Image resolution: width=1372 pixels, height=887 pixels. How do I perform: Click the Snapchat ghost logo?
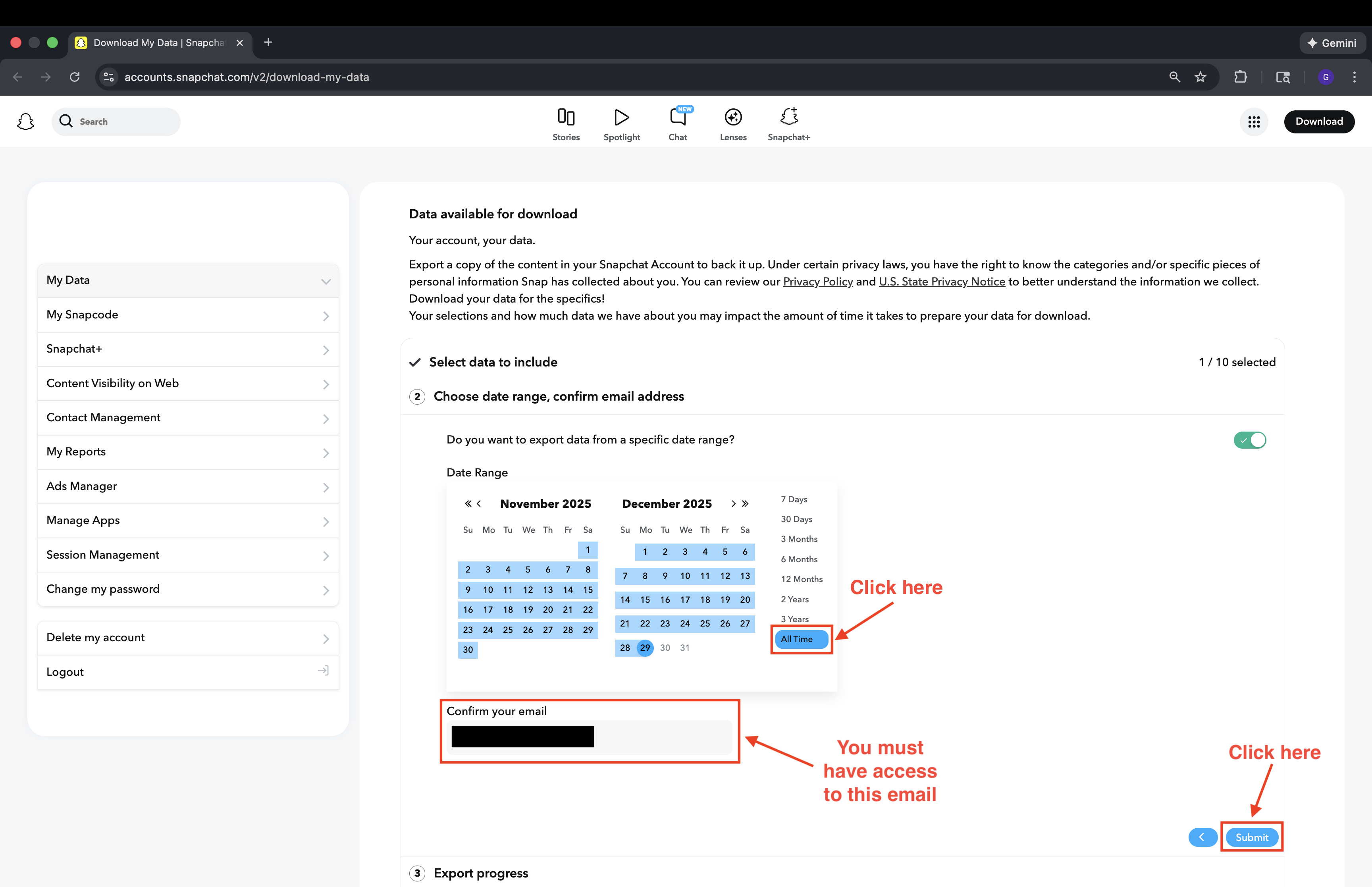pos(26,121)
